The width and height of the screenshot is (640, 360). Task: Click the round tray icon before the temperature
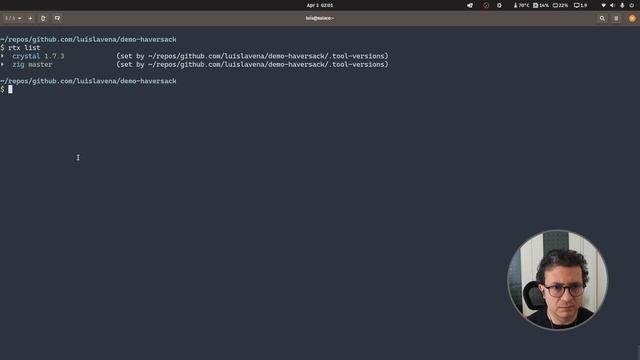coord(499,5)
